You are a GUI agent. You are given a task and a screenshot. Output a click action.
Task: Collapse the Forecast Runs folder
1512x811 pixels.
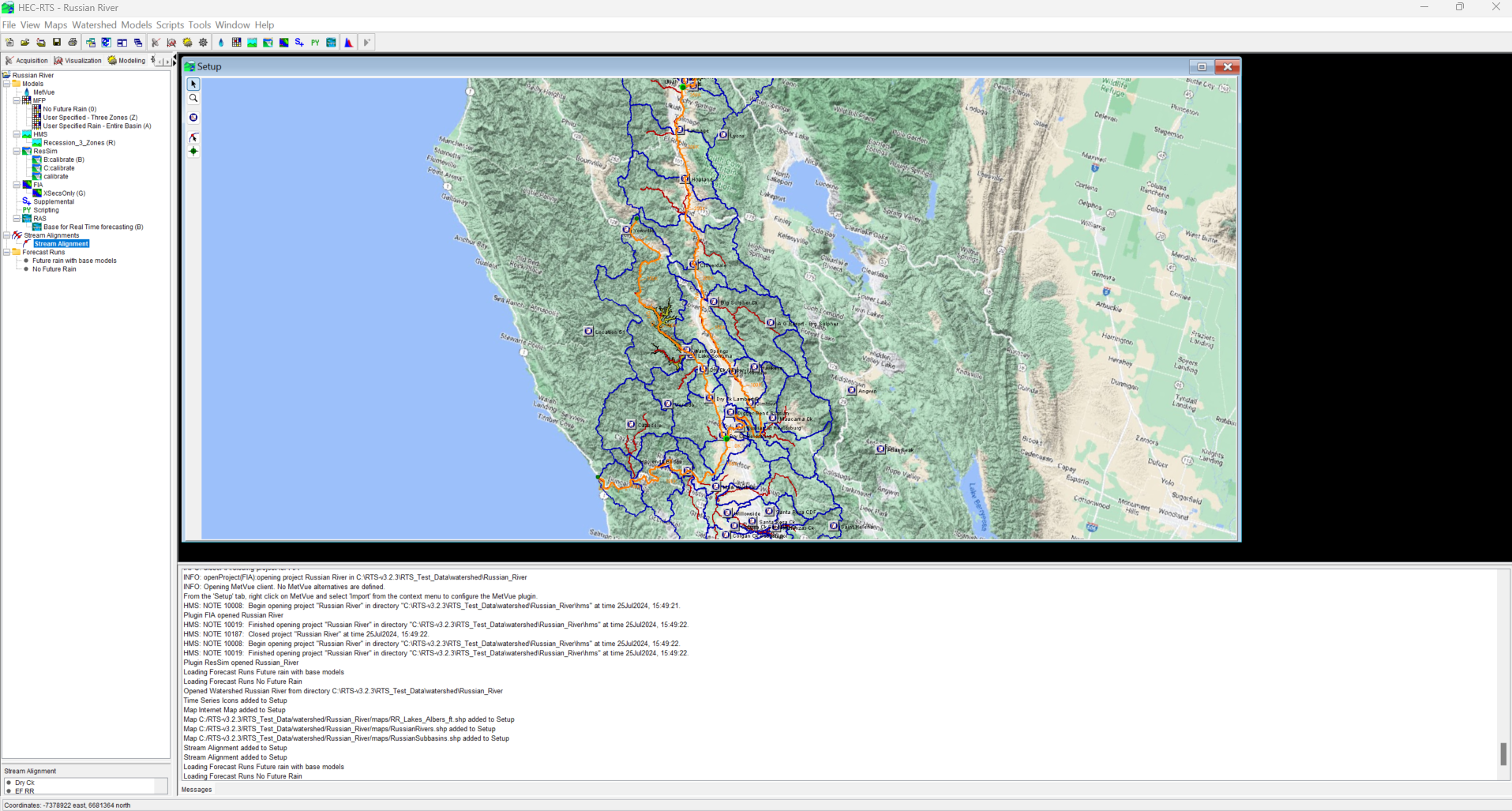pyautogui.click(x=7, y=252)
